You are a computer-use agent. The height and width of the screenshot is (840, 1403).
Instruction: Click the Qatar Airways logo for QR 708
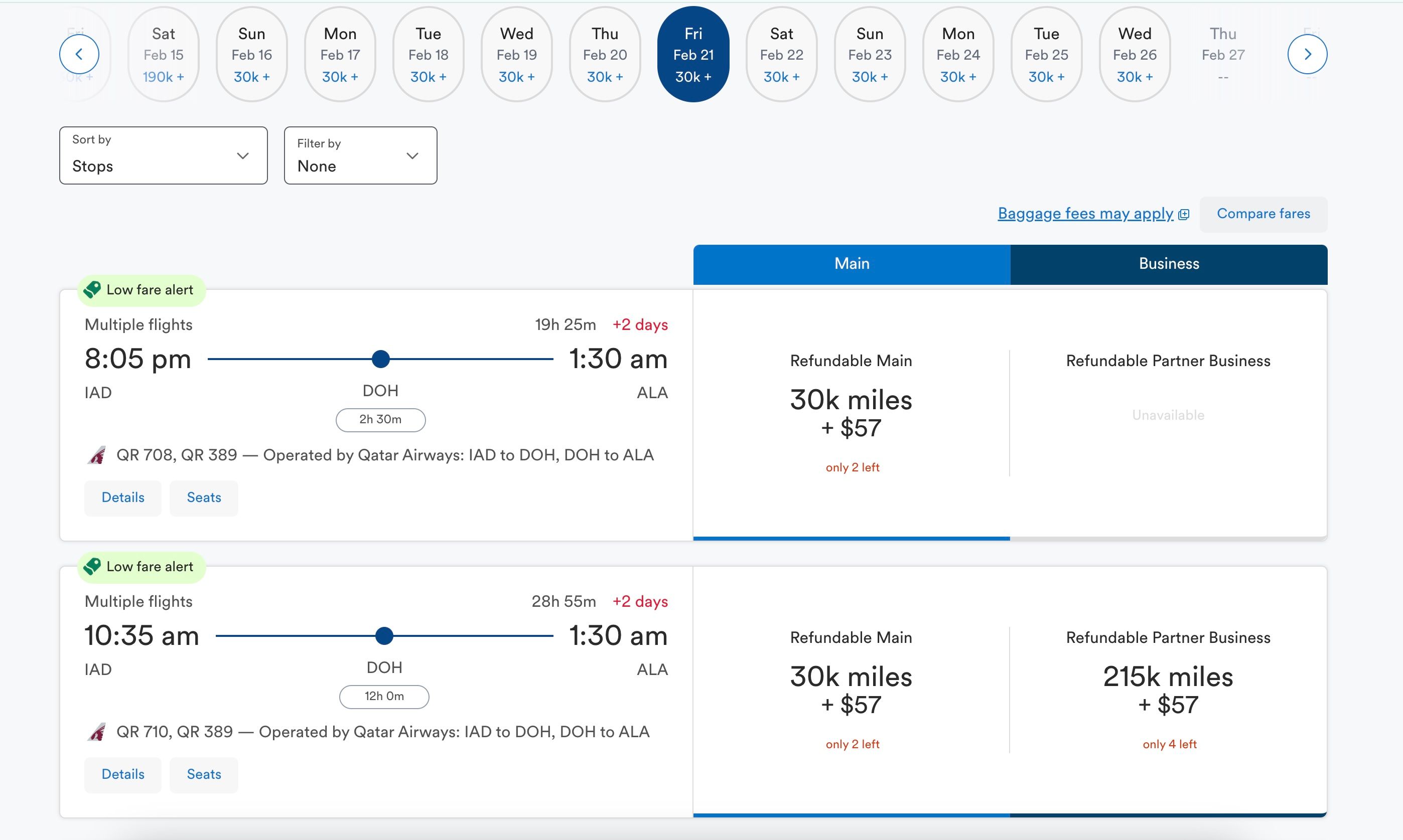(97, 455)
